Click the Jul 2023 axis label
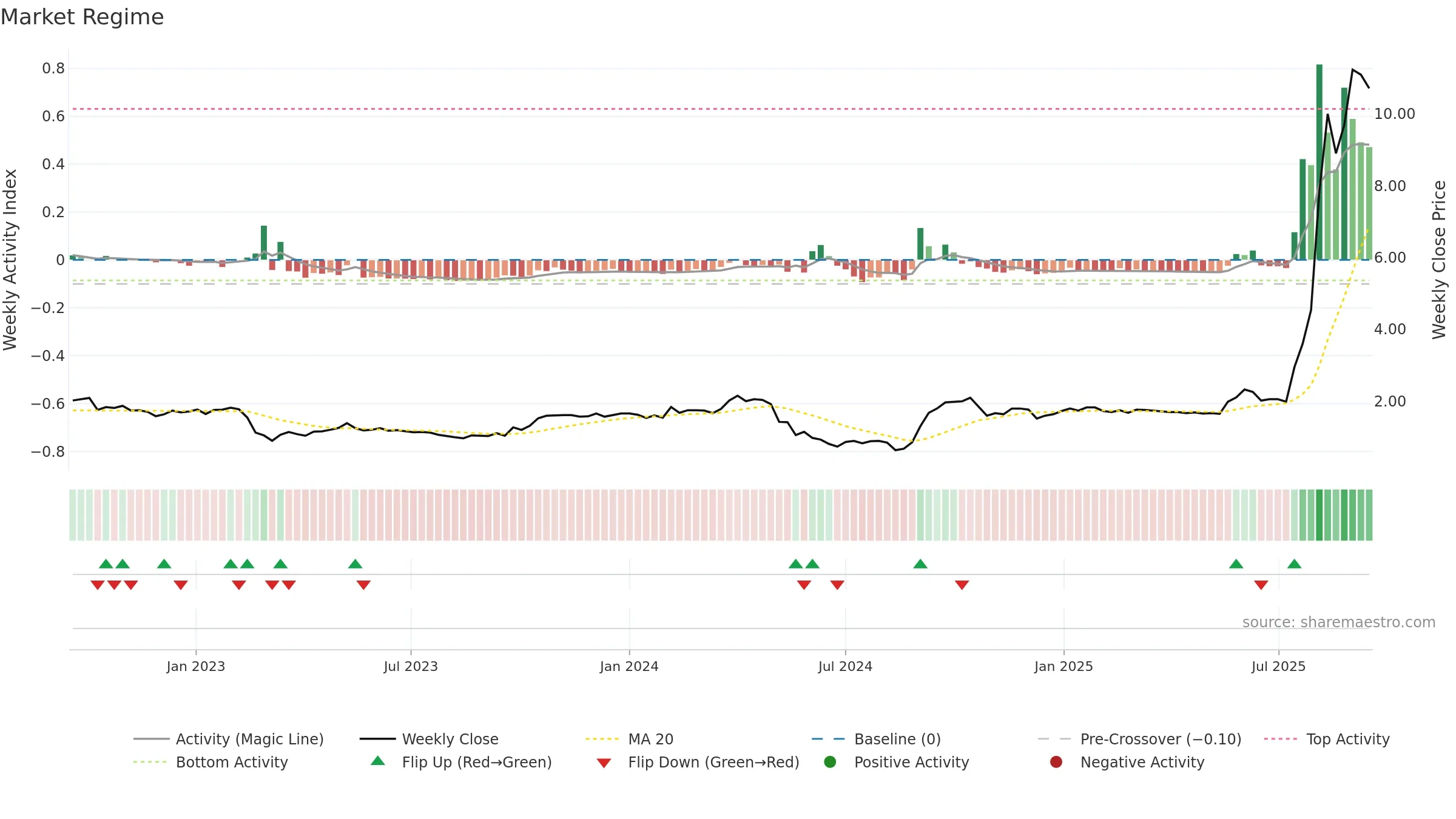The height and width of the screenshot is (819, 1456). (x=411, y=666)
